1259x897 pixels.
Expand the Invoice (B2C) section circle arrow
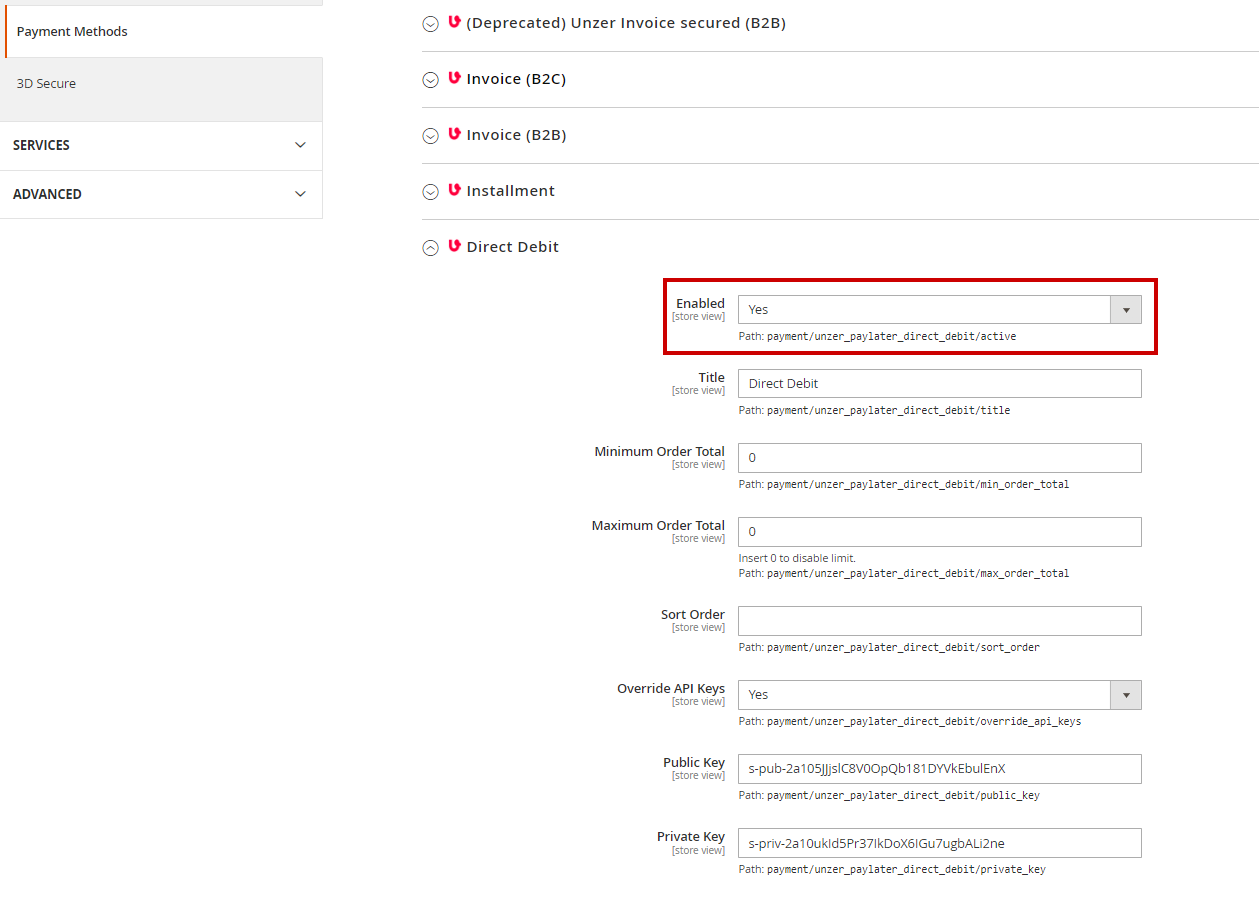(430, 80)
